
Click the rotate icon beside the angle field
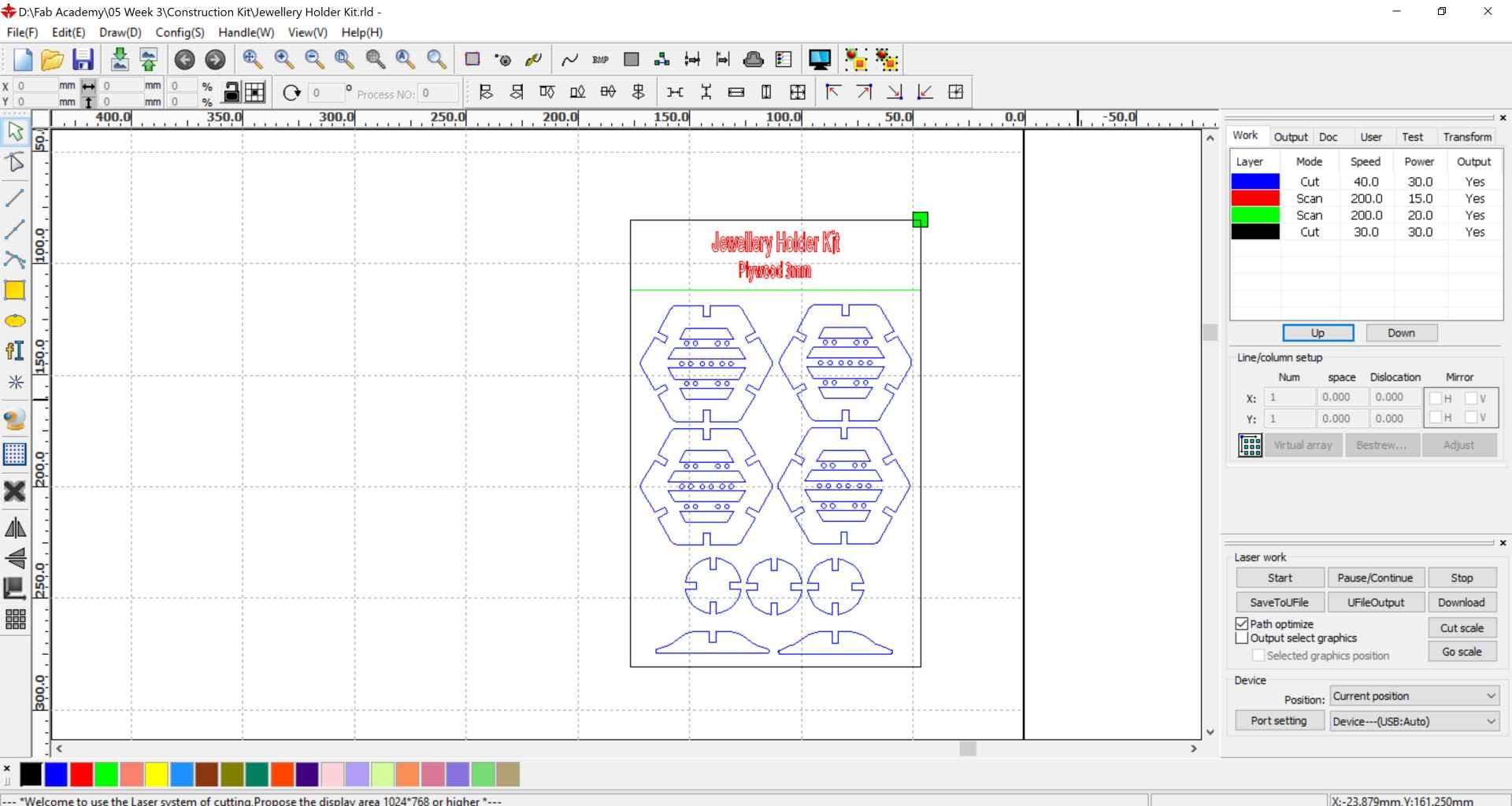tap(291, 92)
